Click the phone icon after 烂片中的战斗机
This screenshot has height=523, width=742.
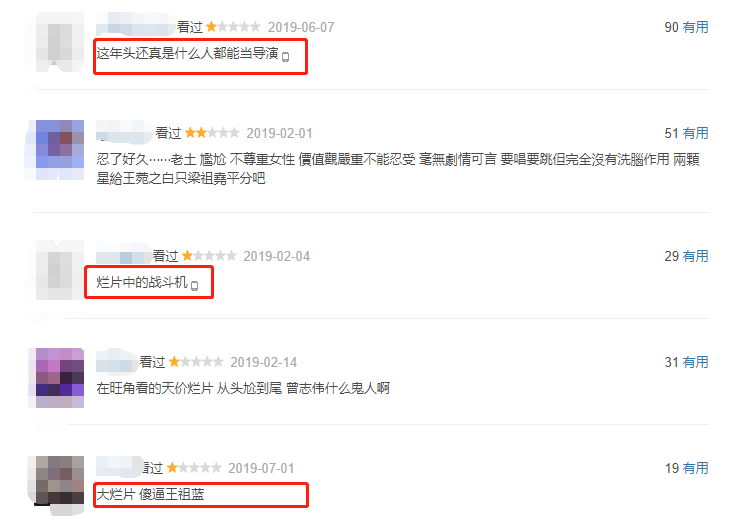[x=194, y=285]
